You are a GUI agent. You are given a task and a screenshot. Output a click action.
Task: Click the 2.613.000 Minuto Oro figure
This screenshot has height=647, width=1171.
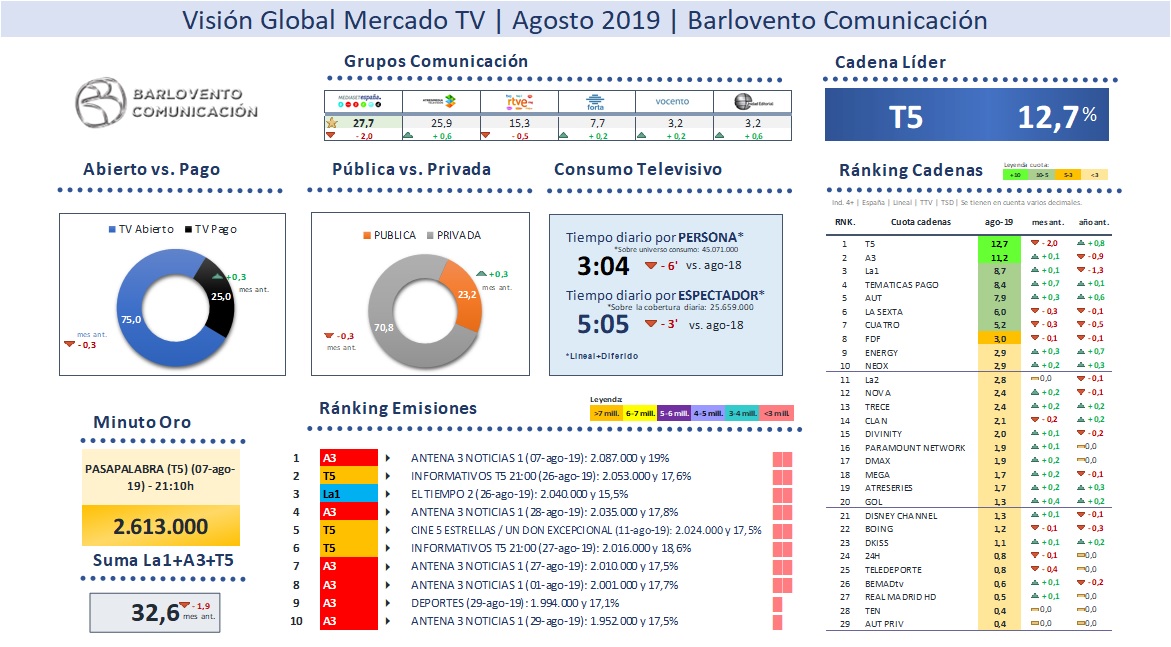tap(161, 526)
